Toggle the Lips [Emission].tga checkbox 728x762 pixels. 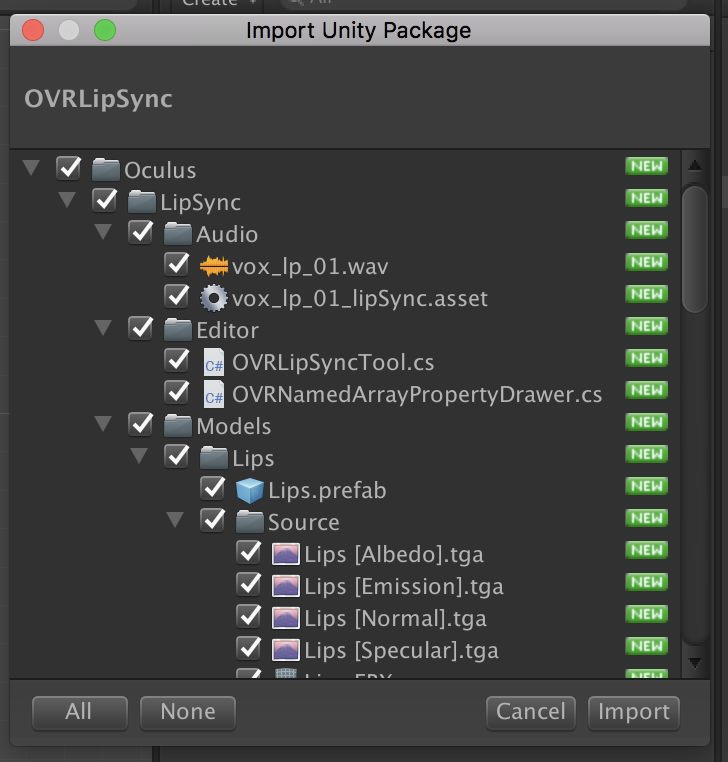pos(248,585)
